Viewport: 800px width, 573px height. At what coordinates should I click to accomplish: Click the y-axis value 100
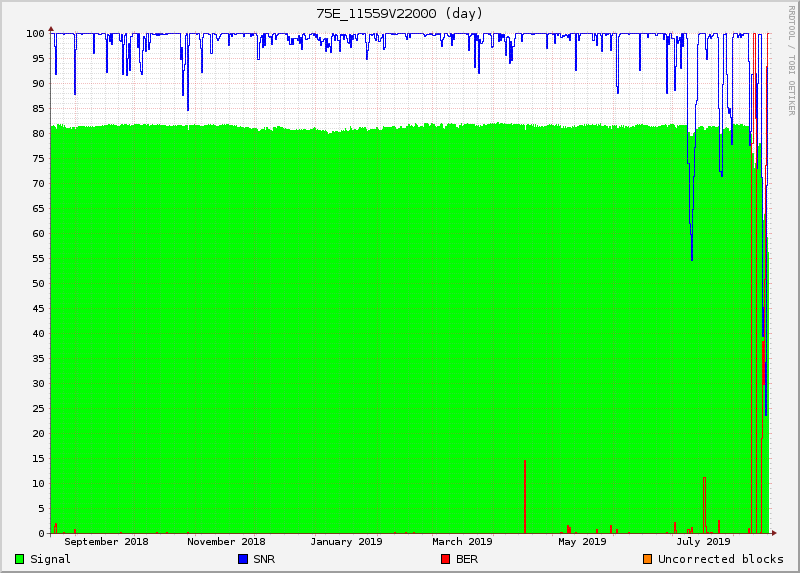click(x=35, y=34)
